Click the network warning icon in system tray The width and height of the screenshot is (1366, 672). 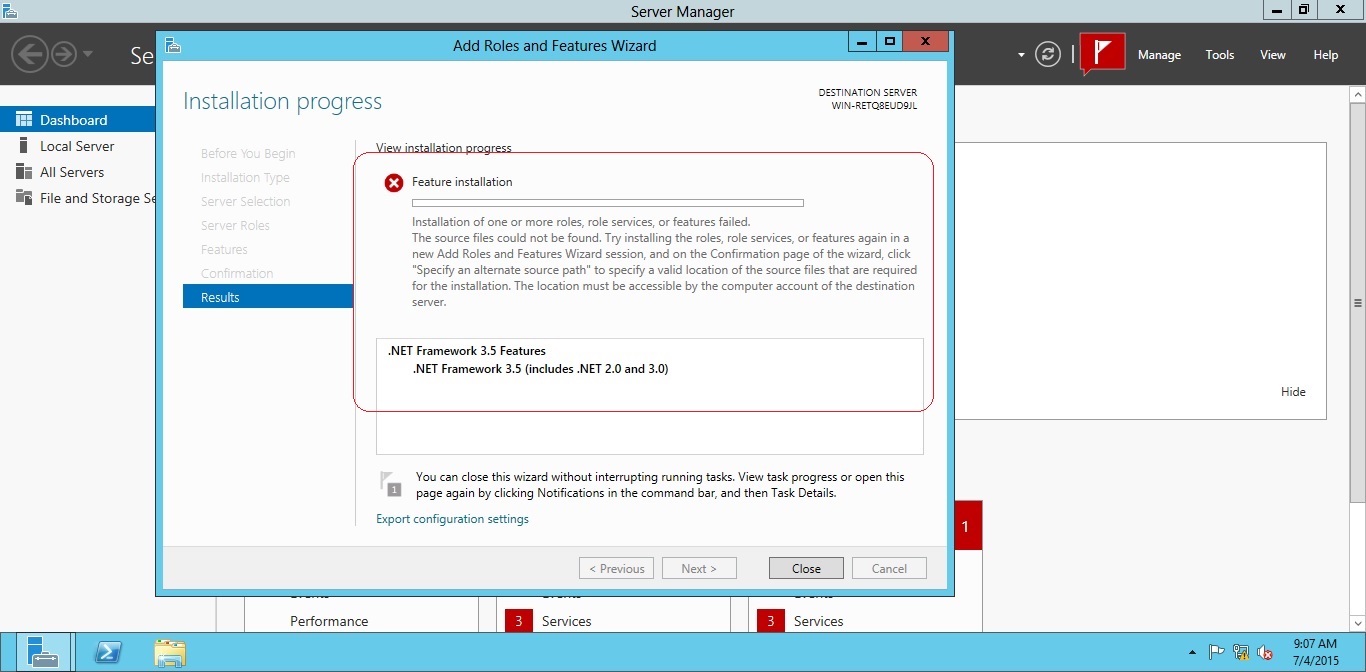tap(1242, 649)
